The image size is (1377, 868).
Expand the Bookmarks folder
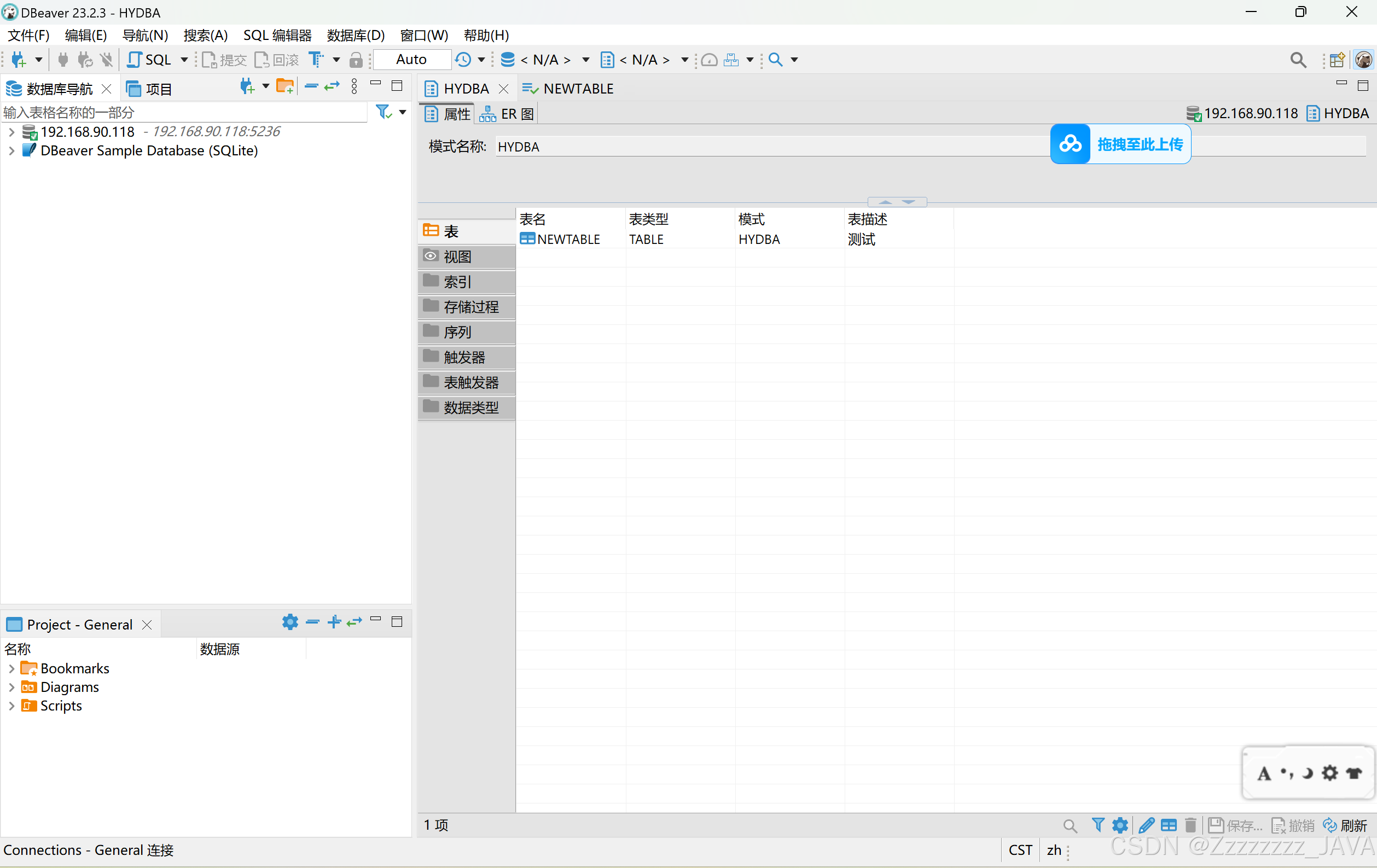click(11, 668)
